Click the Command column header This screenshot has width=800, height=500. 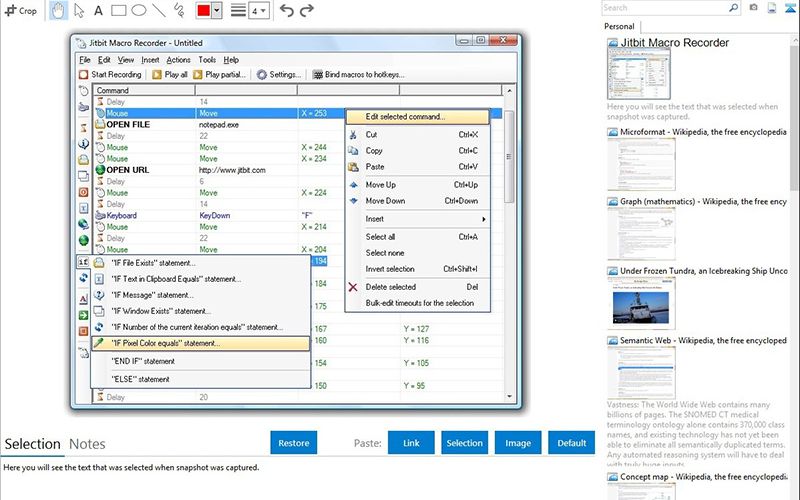(x=144, y=90)
